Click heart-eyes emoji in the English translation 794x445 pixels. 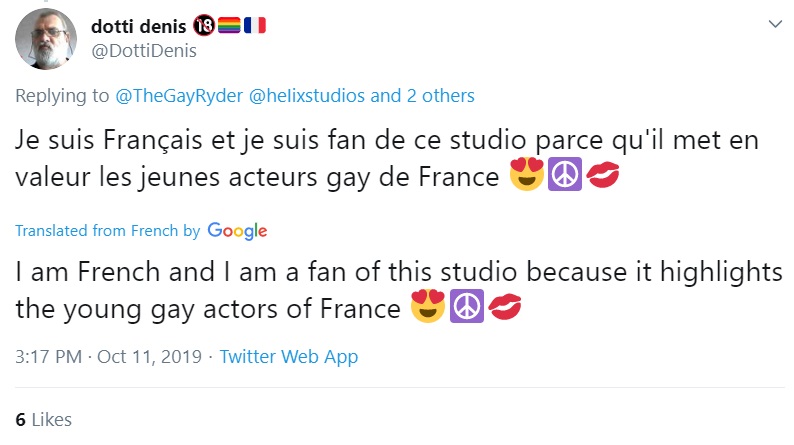tap(428, 309)
